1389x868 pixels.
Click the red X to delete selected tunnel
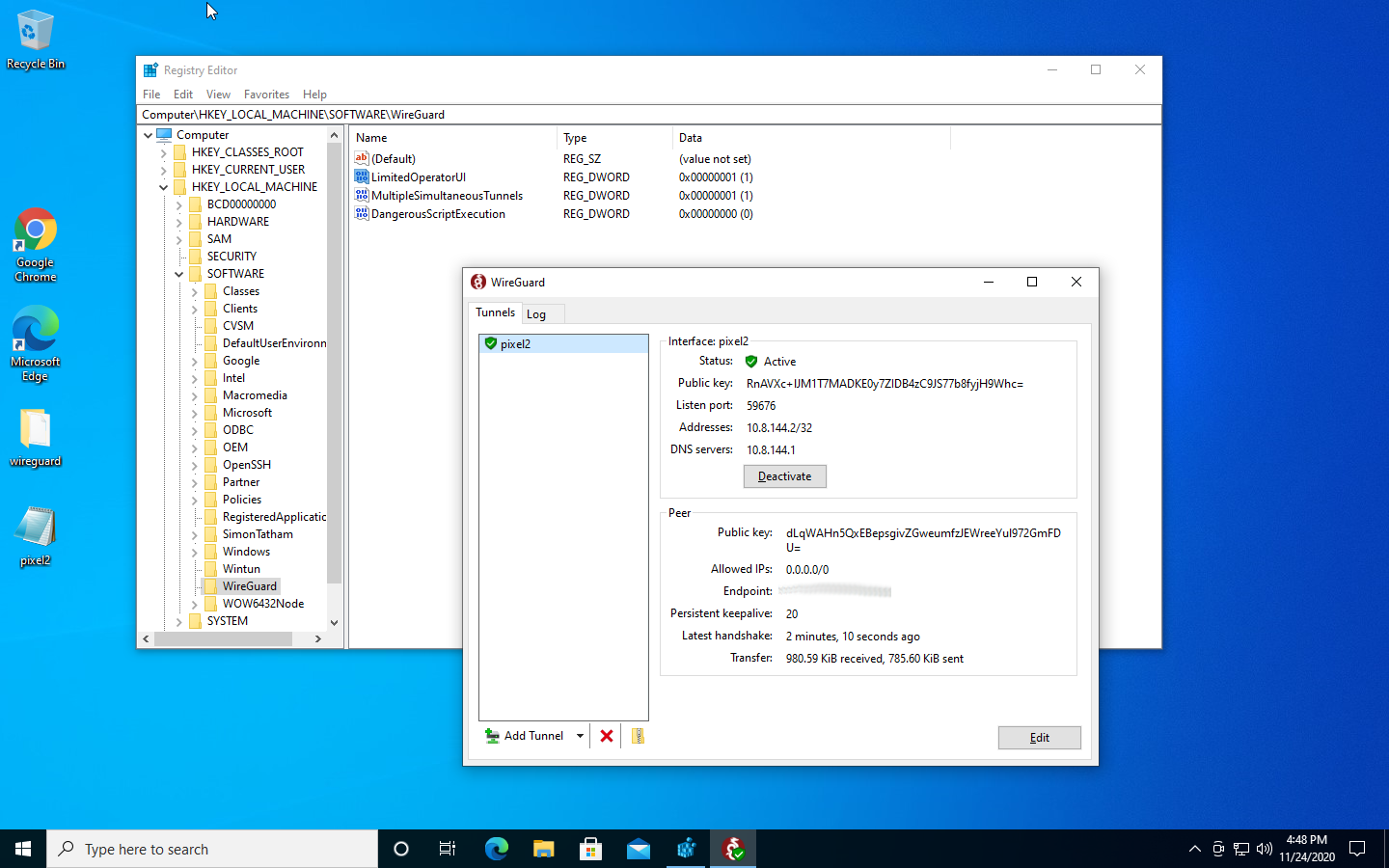[x=607, y=735]
